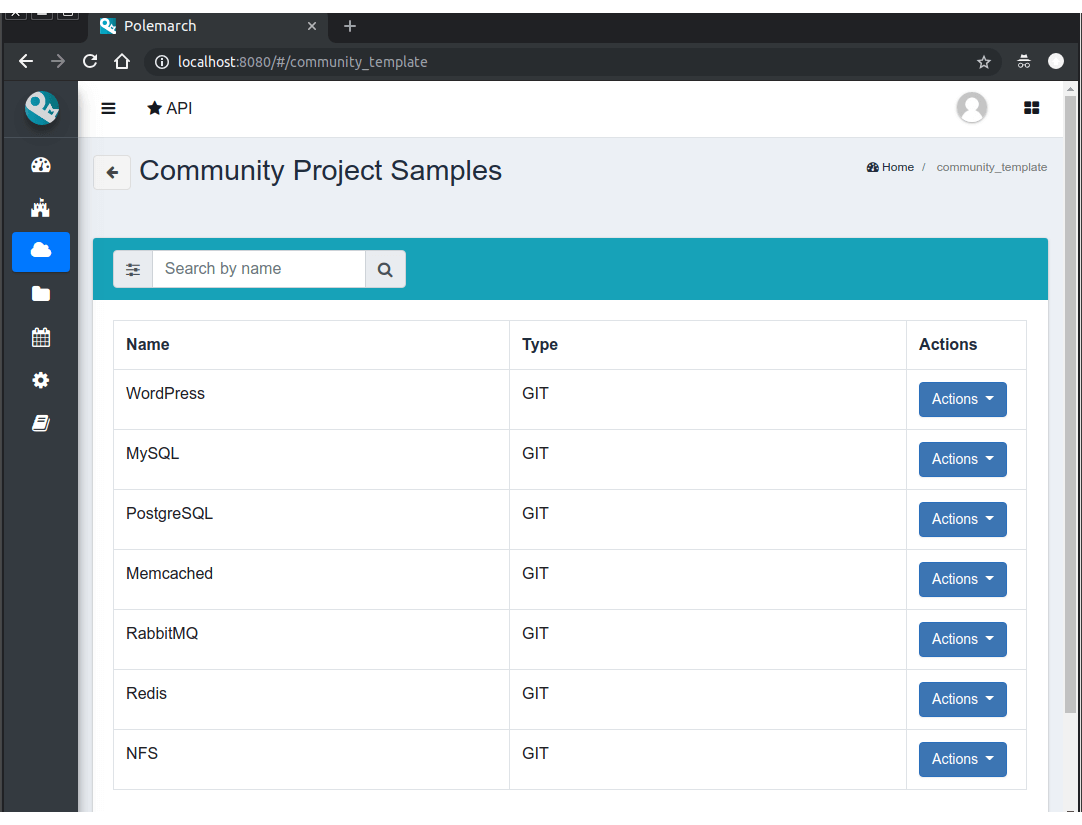Open a new browser tab
The width and height of the screenshot is (1082, 825).
pos(350,26)
